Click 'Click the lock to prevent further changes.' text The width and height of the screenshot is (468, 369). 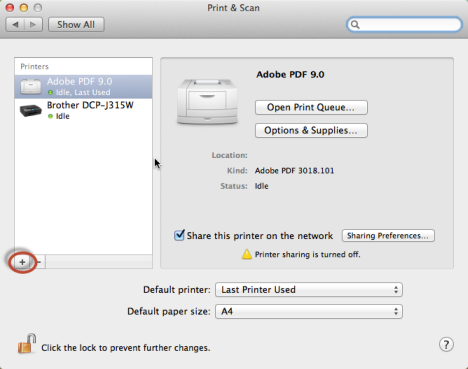[126, 348]
